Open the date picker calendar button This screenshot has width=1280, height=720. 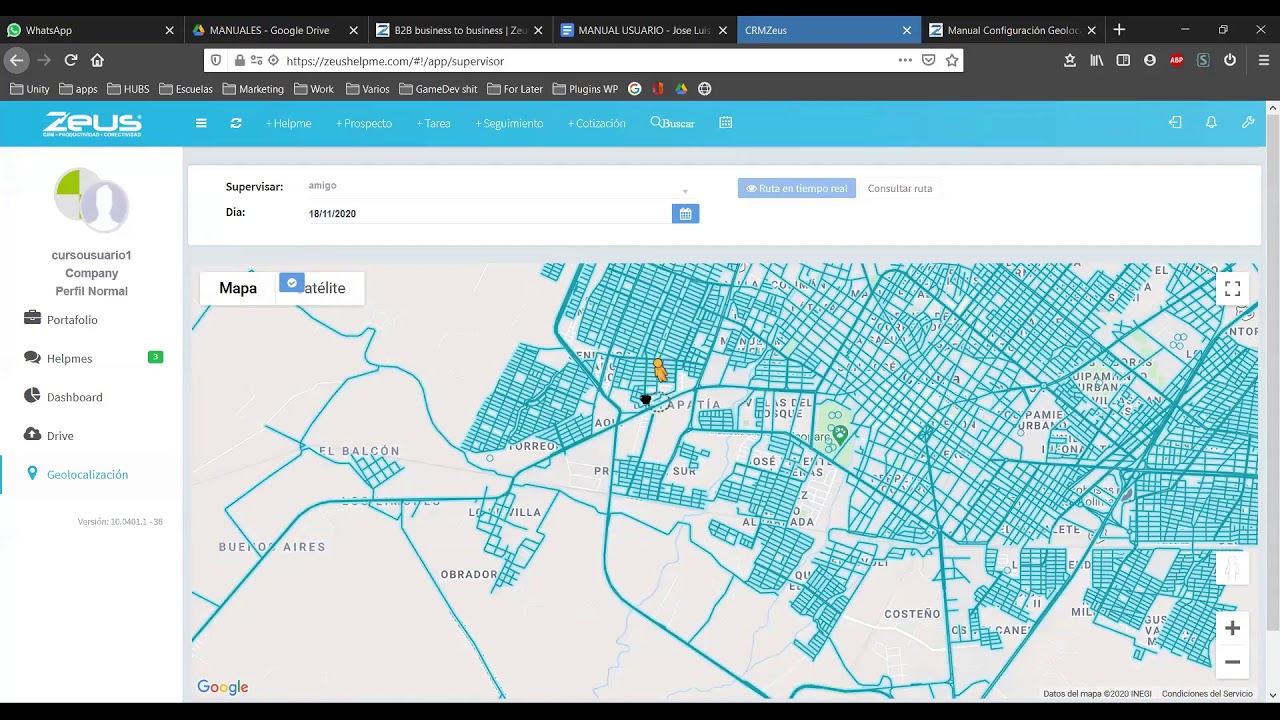[x=685, y=214]
